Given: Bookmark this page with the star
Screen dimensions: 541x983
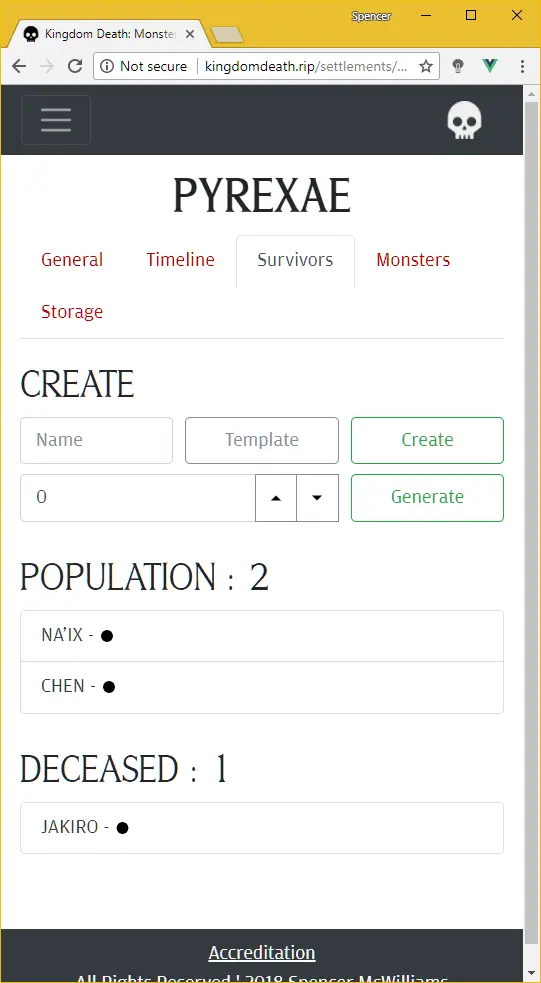Looking at the screenshot, I should point(426,66).
